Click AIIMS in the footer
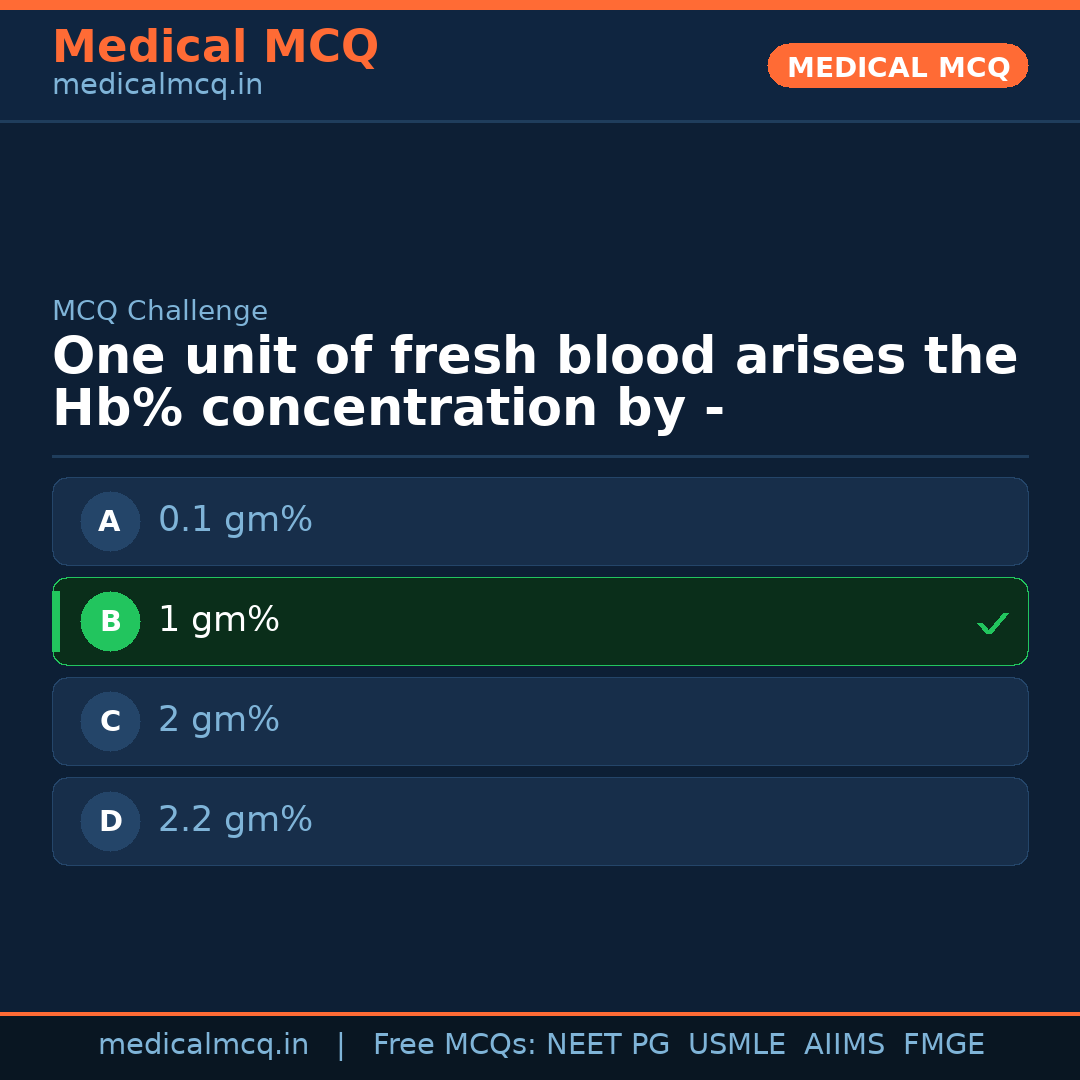Screen dimensions: 1080x1080 click(x=844, y=1045)
